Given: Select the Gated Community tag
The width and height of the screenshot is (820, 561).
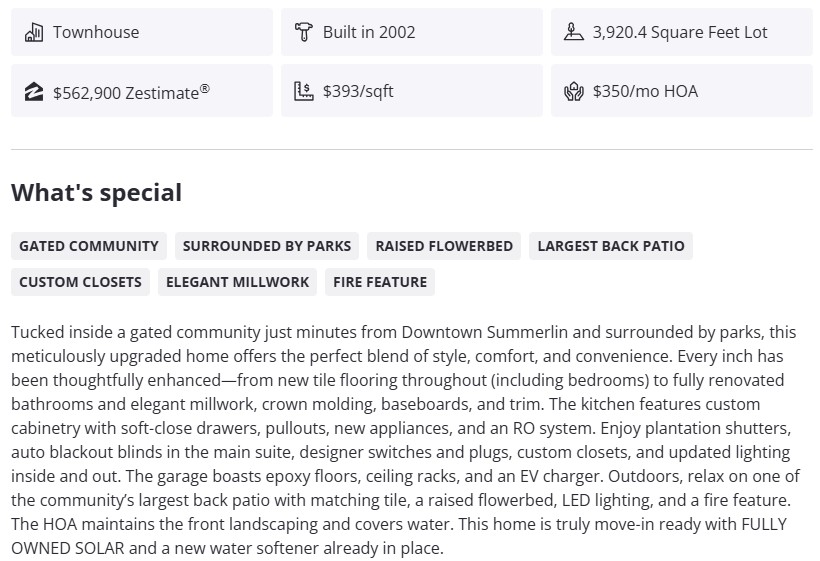Looking at the screenshot, I should [x=89, y=246].
